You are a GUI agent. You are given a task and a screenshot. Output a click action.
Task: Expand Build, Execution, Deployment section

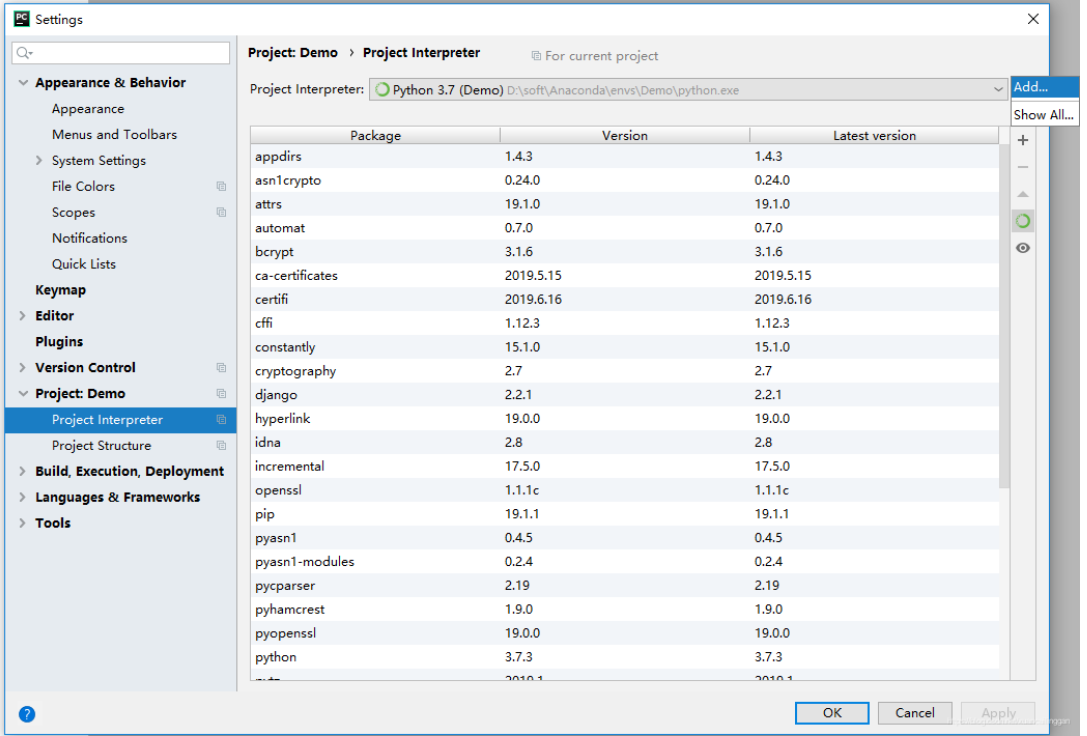[23, 472]
